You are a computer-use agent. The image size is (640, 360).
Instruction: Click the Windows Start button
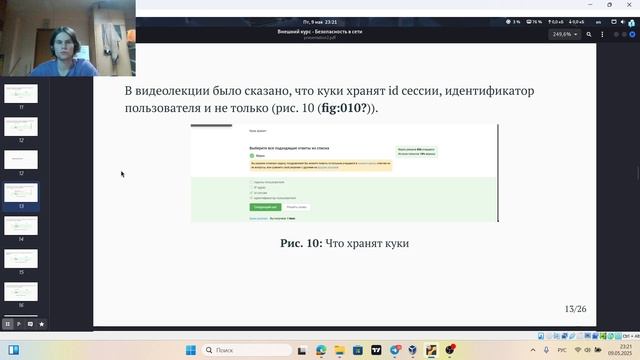point(191,350)
